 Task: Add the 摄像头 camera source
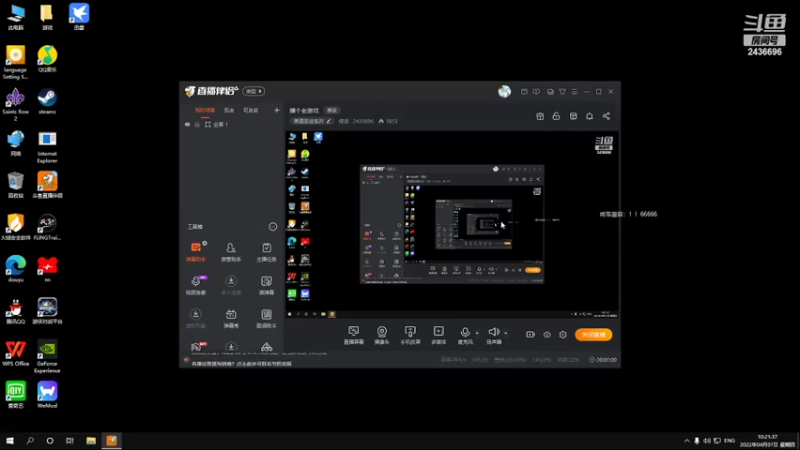382,335
